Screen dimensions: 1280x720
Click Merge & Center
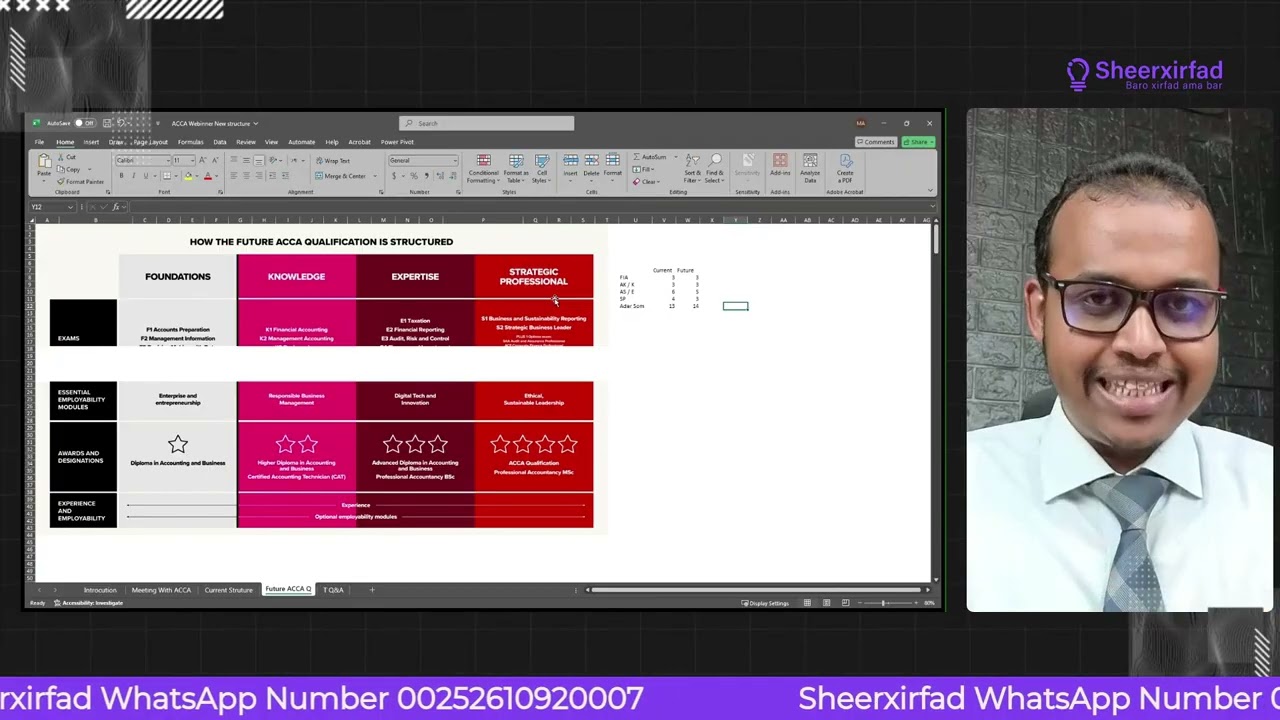[x=341, y=177]
